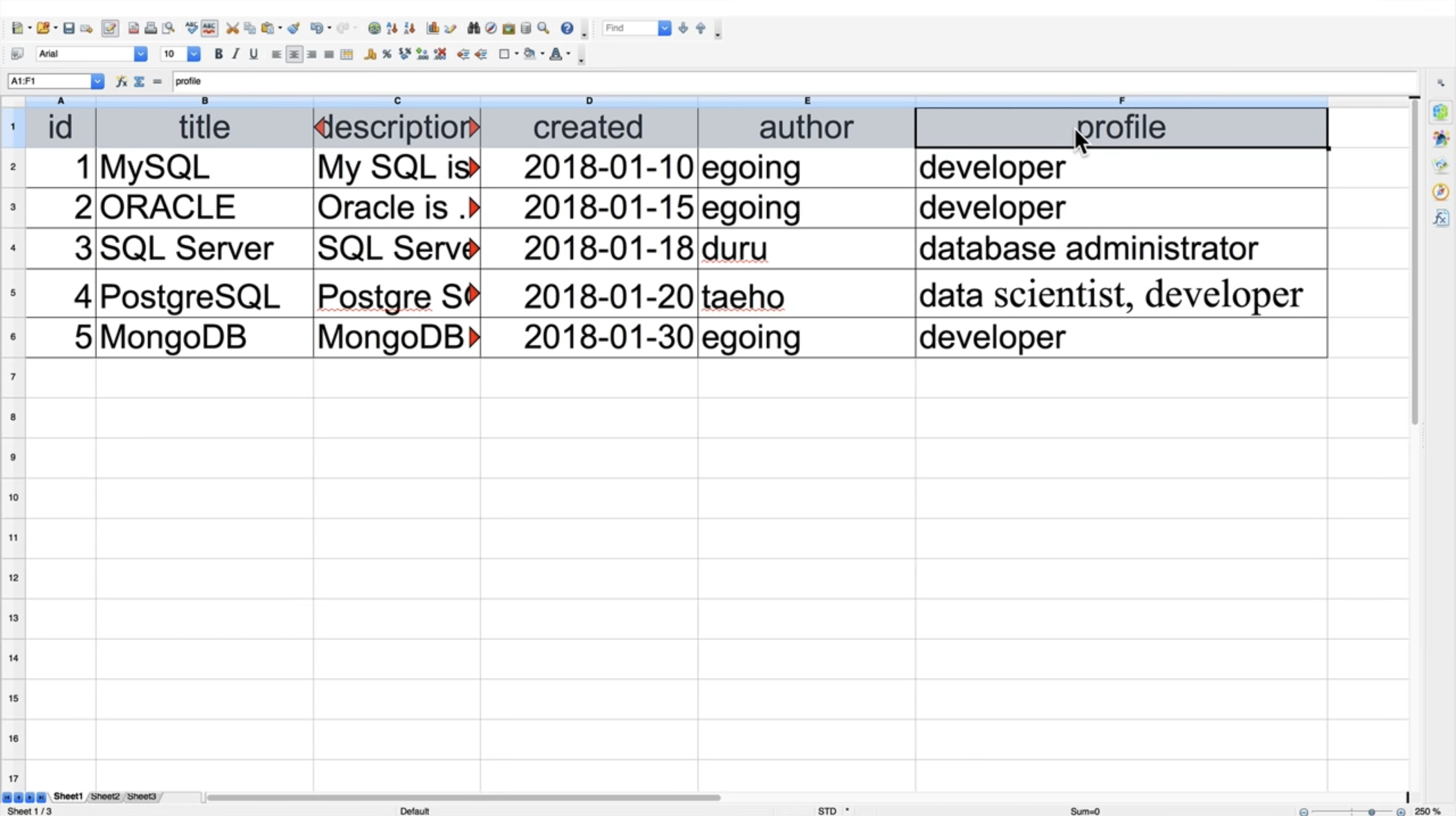The width and height of the screenshot is (1456, 816).
Task: Click the Copy icon
Action: (x=249, y=28)
